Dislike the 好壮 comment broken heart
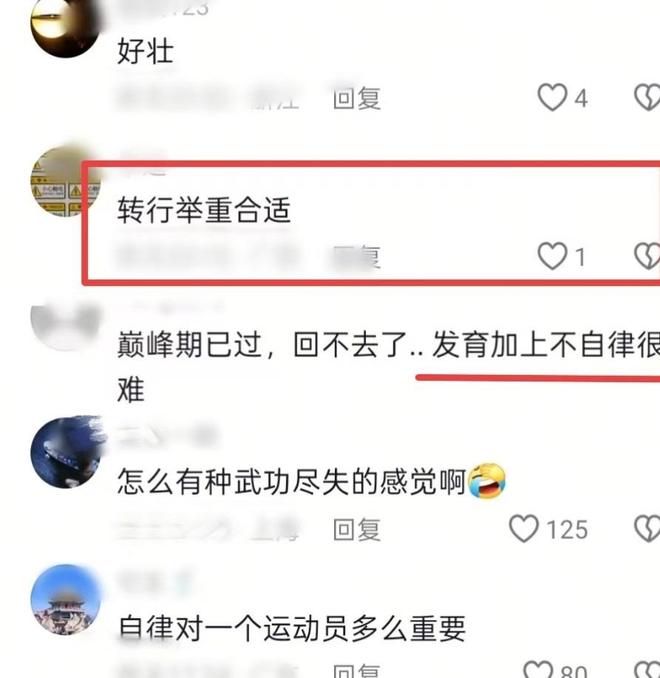The image size is (660, 678). 647,97
